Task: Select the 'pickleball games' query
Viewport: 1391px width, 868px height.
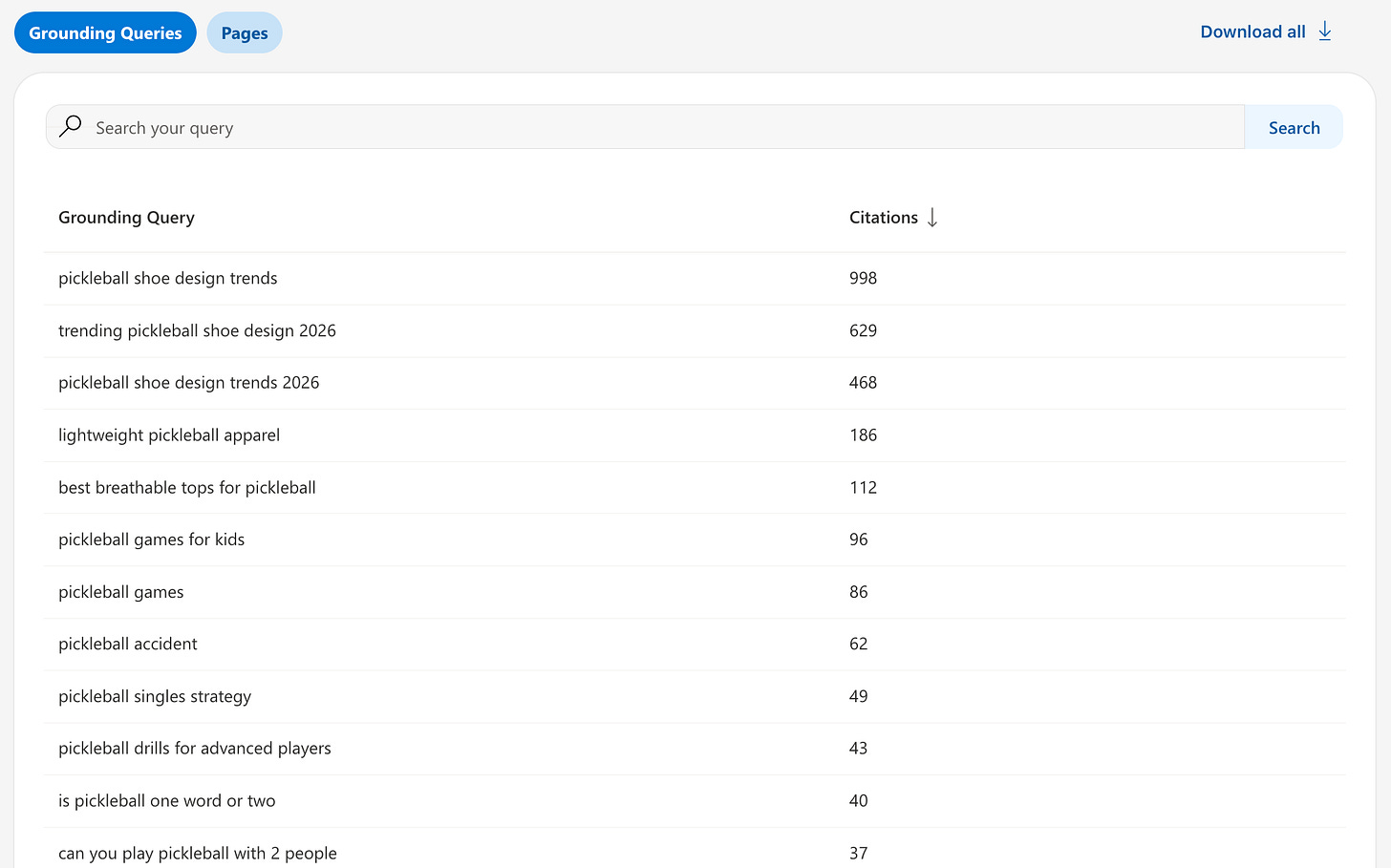Action: pos(120,592)
